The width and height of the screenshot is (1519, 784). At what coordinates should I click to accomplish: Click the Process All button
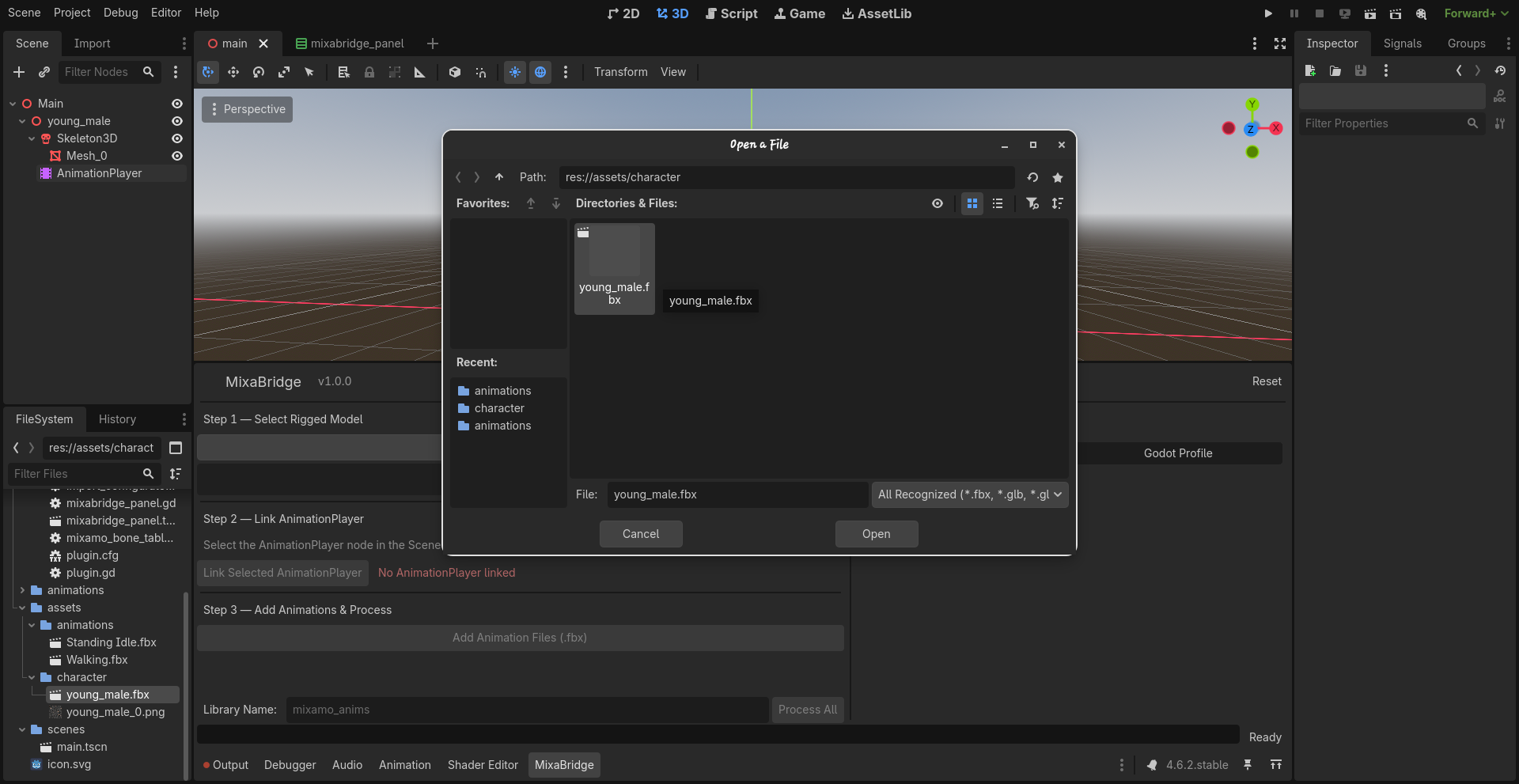point(807,710)
